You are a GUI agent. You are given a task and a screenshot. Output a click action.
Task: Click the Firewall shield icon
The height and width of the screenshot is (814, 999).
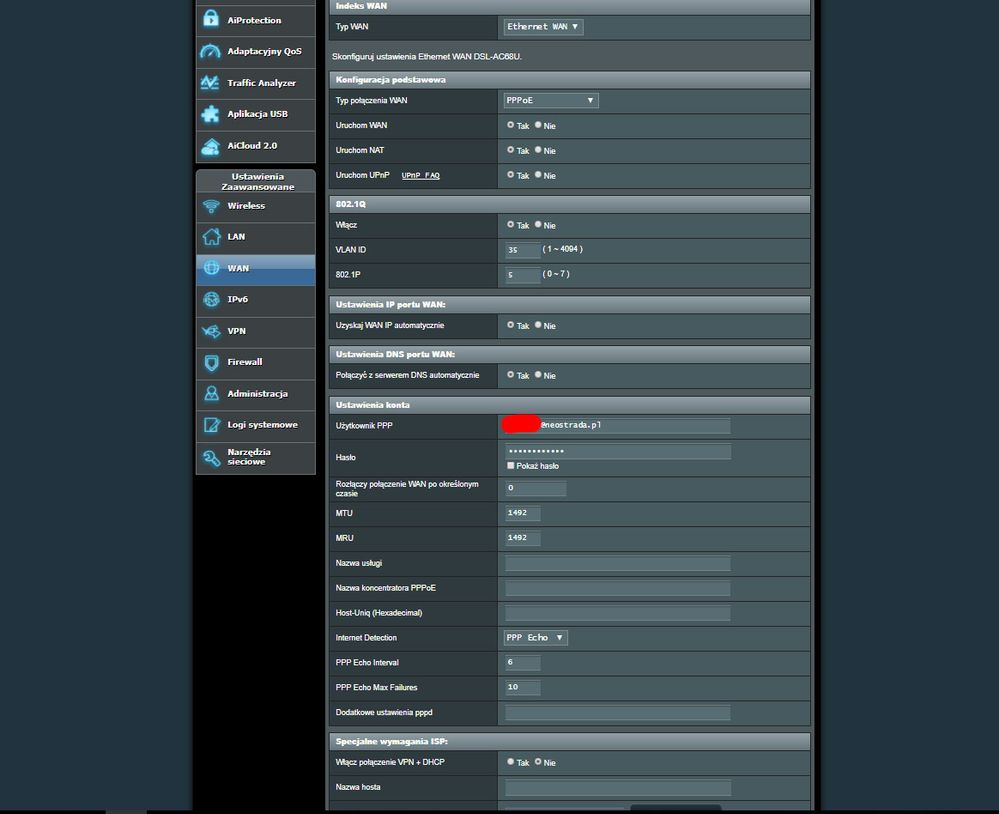pos(211,362)
